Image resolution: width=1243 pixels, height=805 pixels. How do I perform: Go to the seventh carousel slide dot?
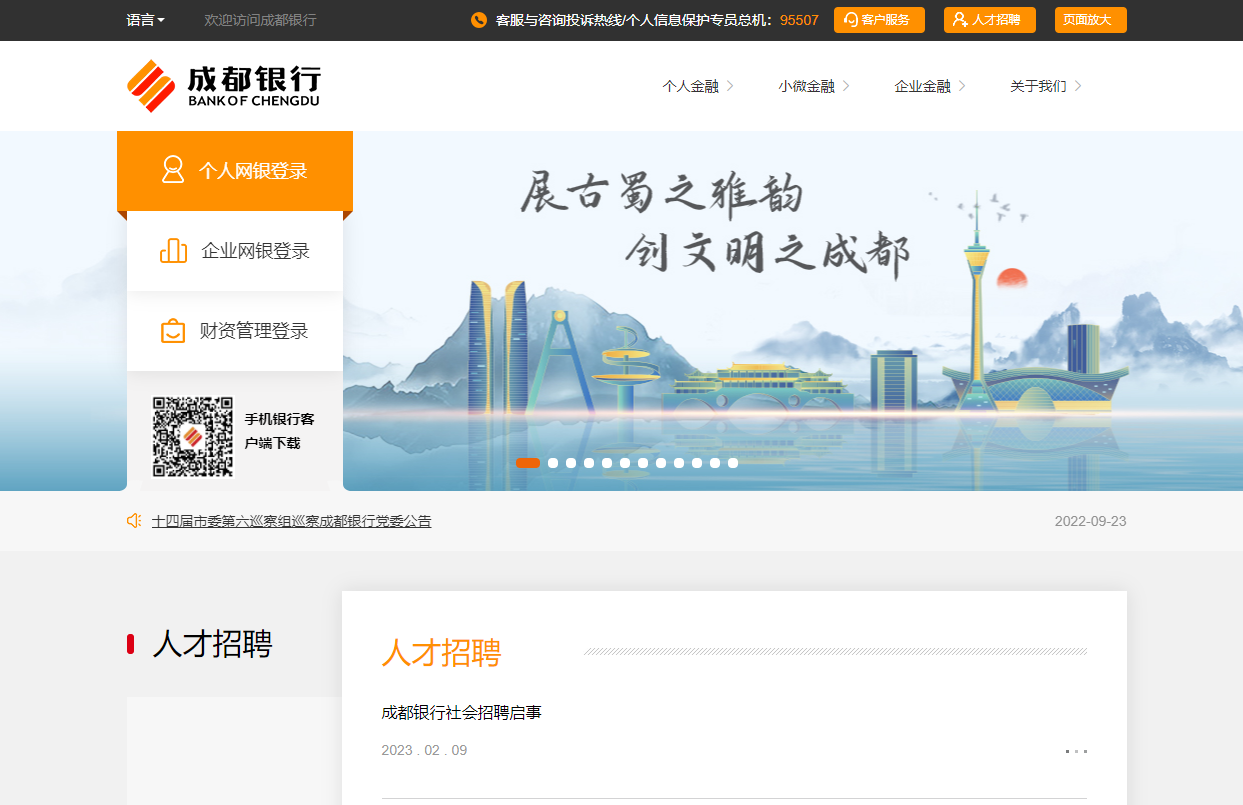[643, 463]
